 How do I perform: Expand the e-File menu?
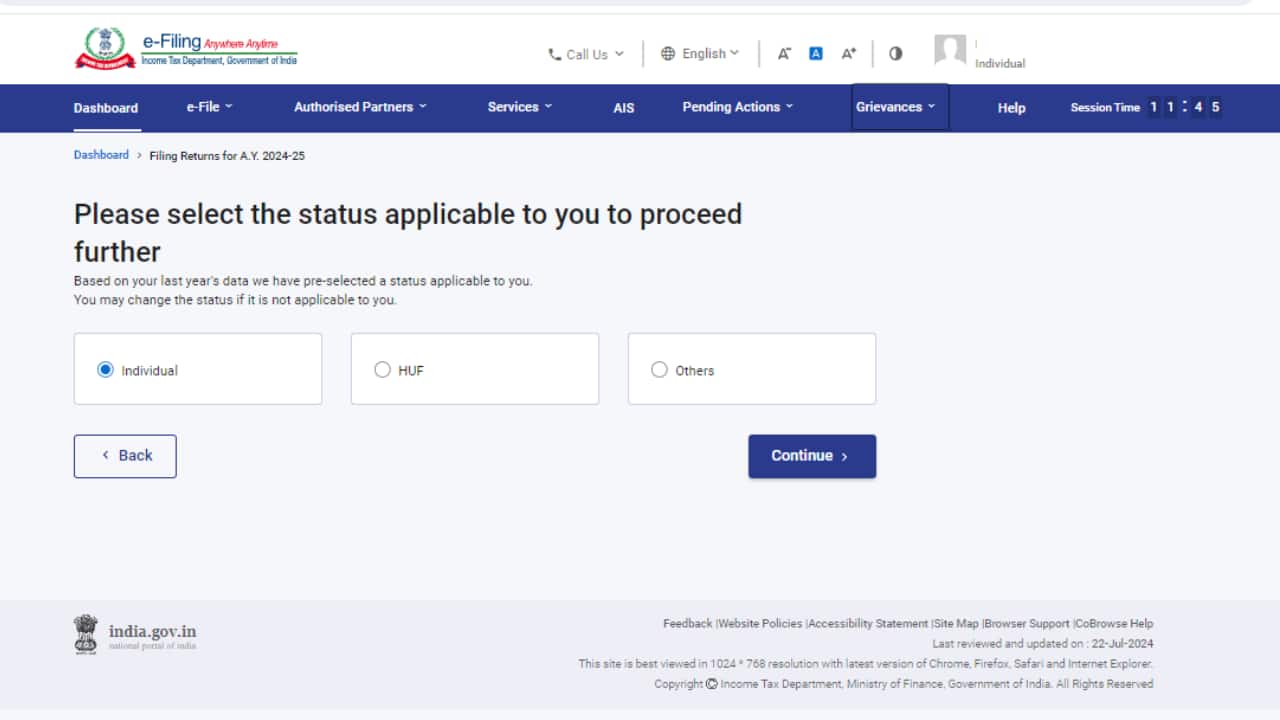point(209,107)
